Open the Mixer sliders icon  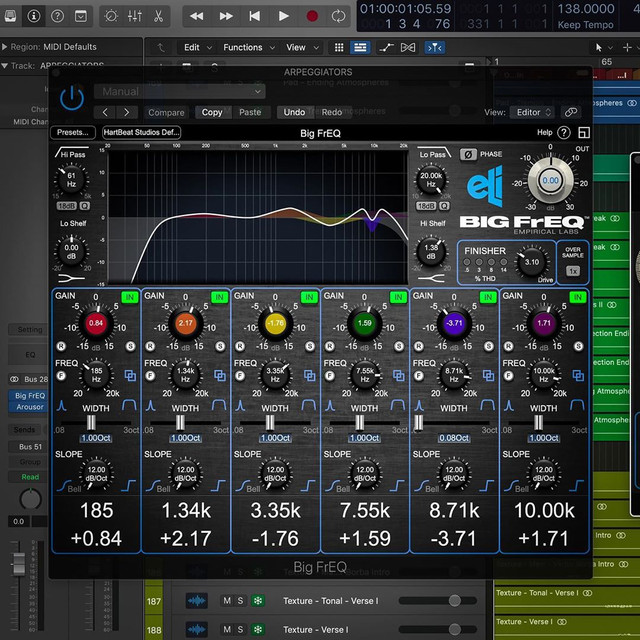point(135,16)
